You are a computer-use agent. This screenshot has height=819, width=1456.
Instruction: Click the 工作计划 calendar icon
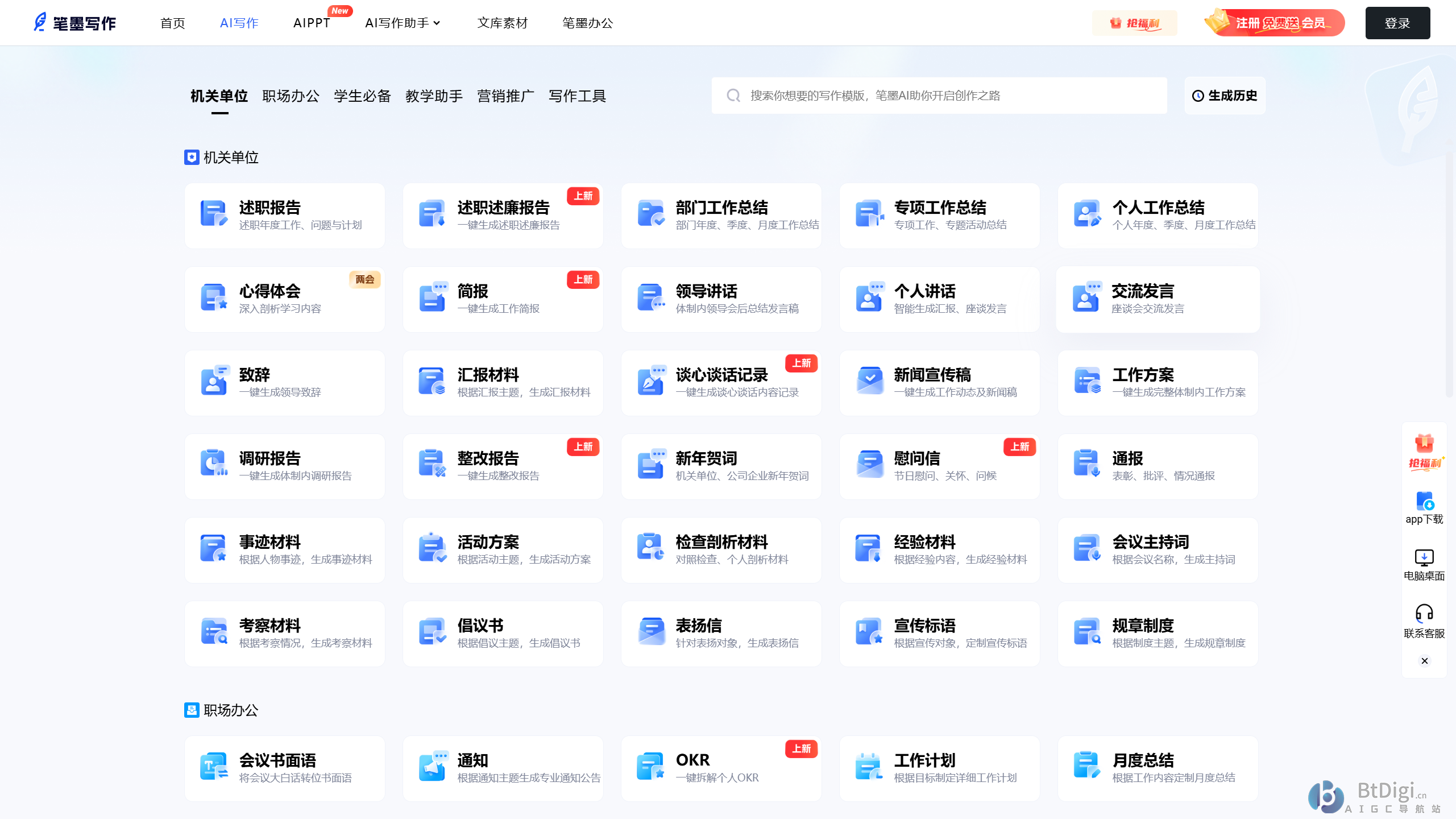point(869,767)
